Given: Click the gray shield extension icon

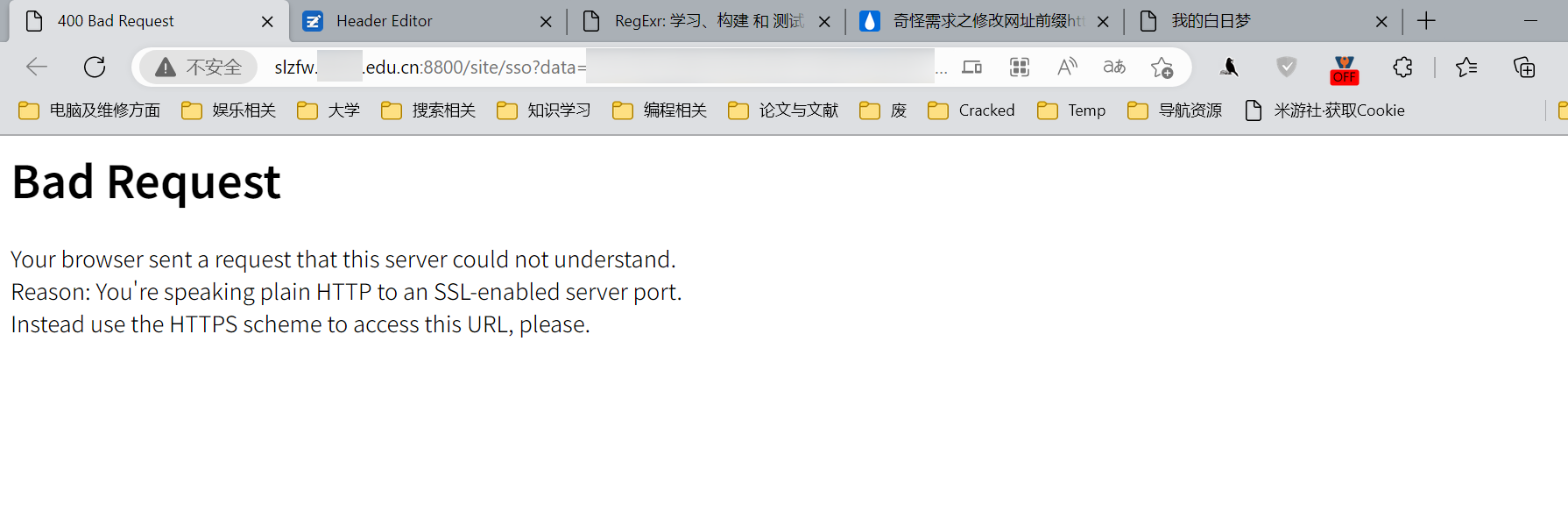Looking at the screenshot, I should coord(1286,68).
